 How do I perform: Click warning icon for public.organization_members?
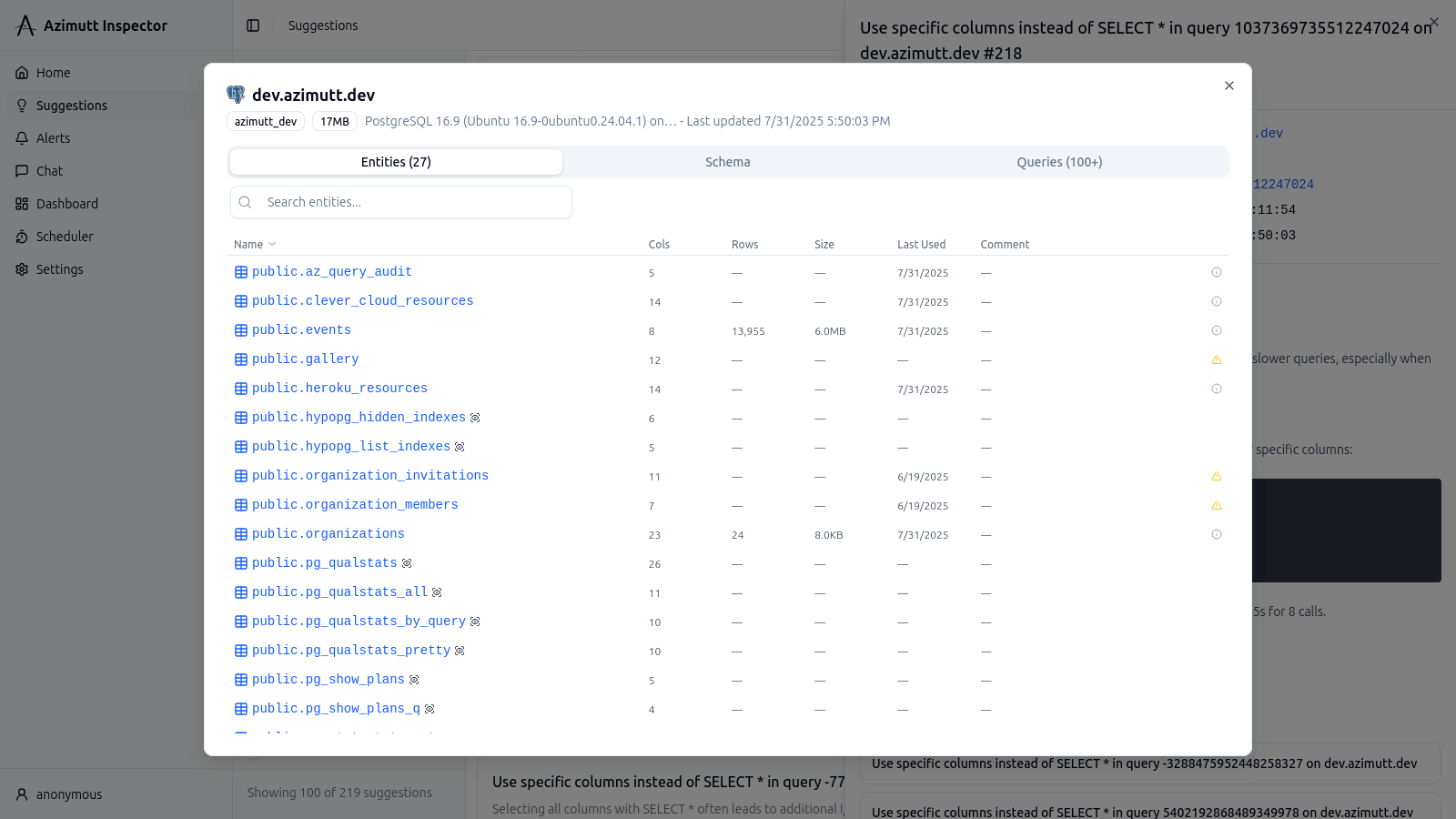tap(1217, 505)
